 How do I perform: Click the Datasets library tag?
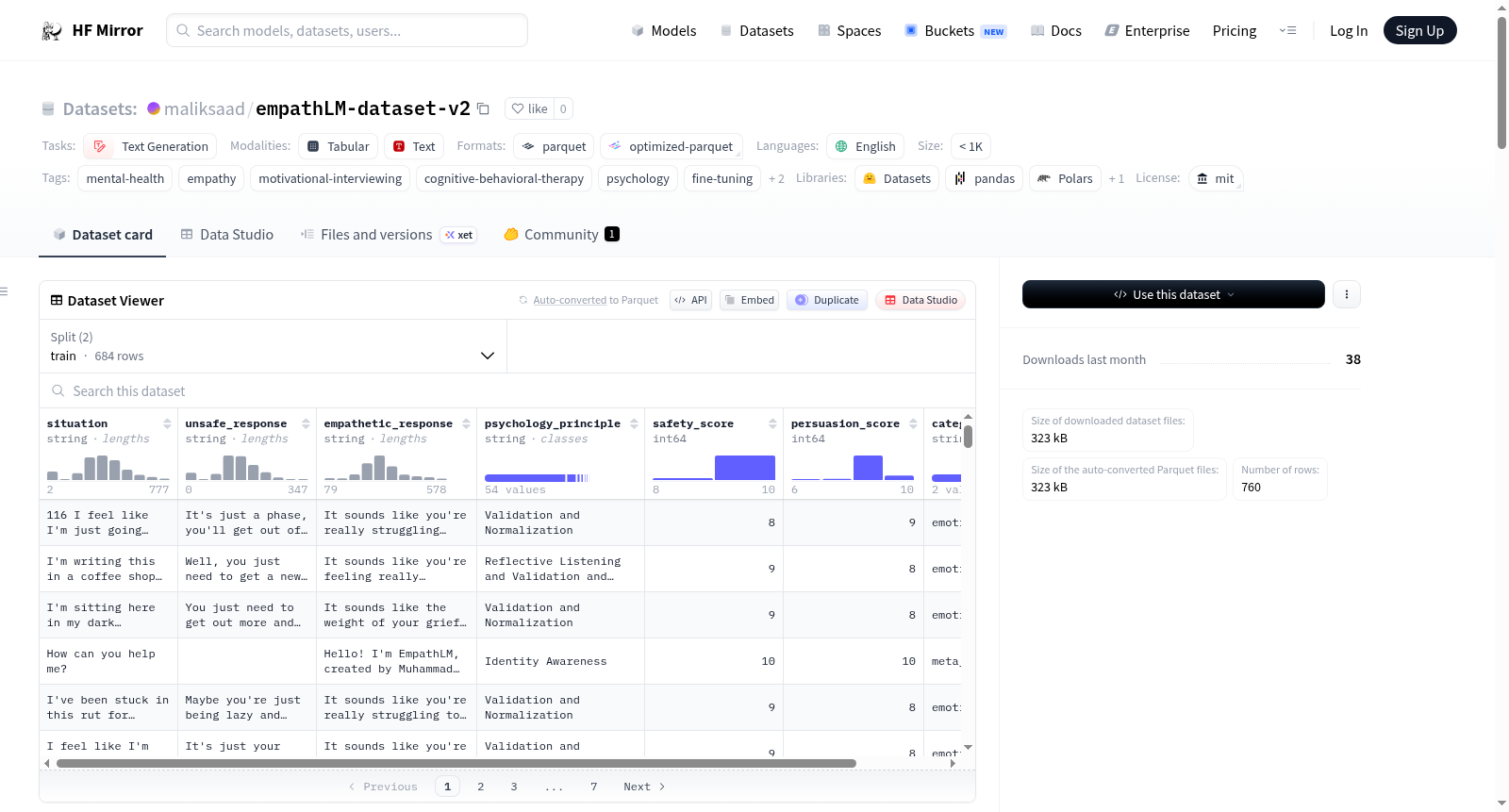tap(897, 178)
